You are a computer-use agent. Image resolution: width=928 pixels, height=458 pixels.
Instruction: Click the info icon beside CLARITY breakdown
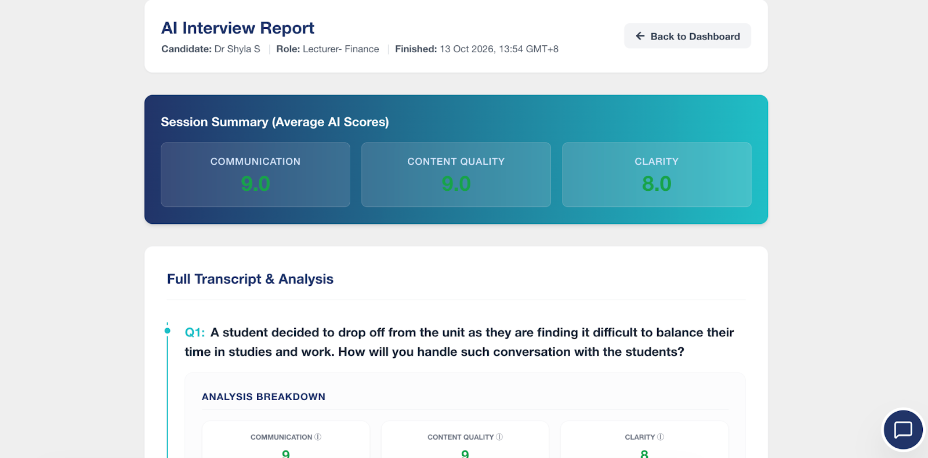660,437
